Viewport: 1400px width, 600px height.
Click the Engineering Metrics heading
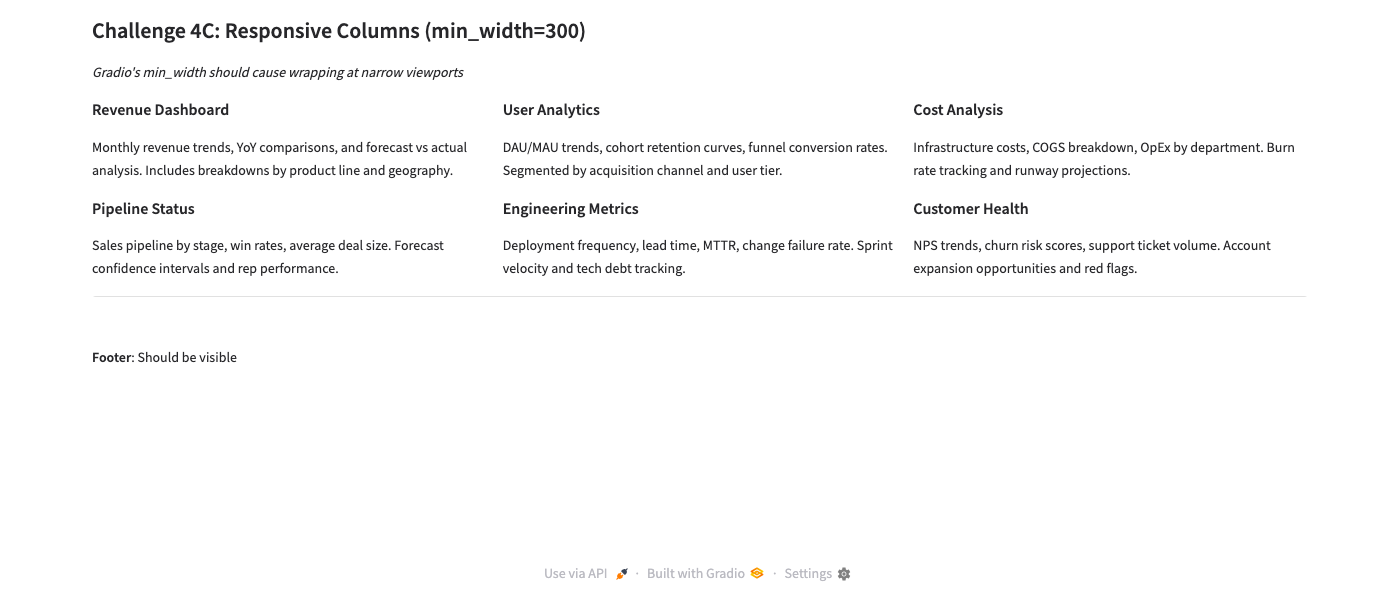pos(570,209)
